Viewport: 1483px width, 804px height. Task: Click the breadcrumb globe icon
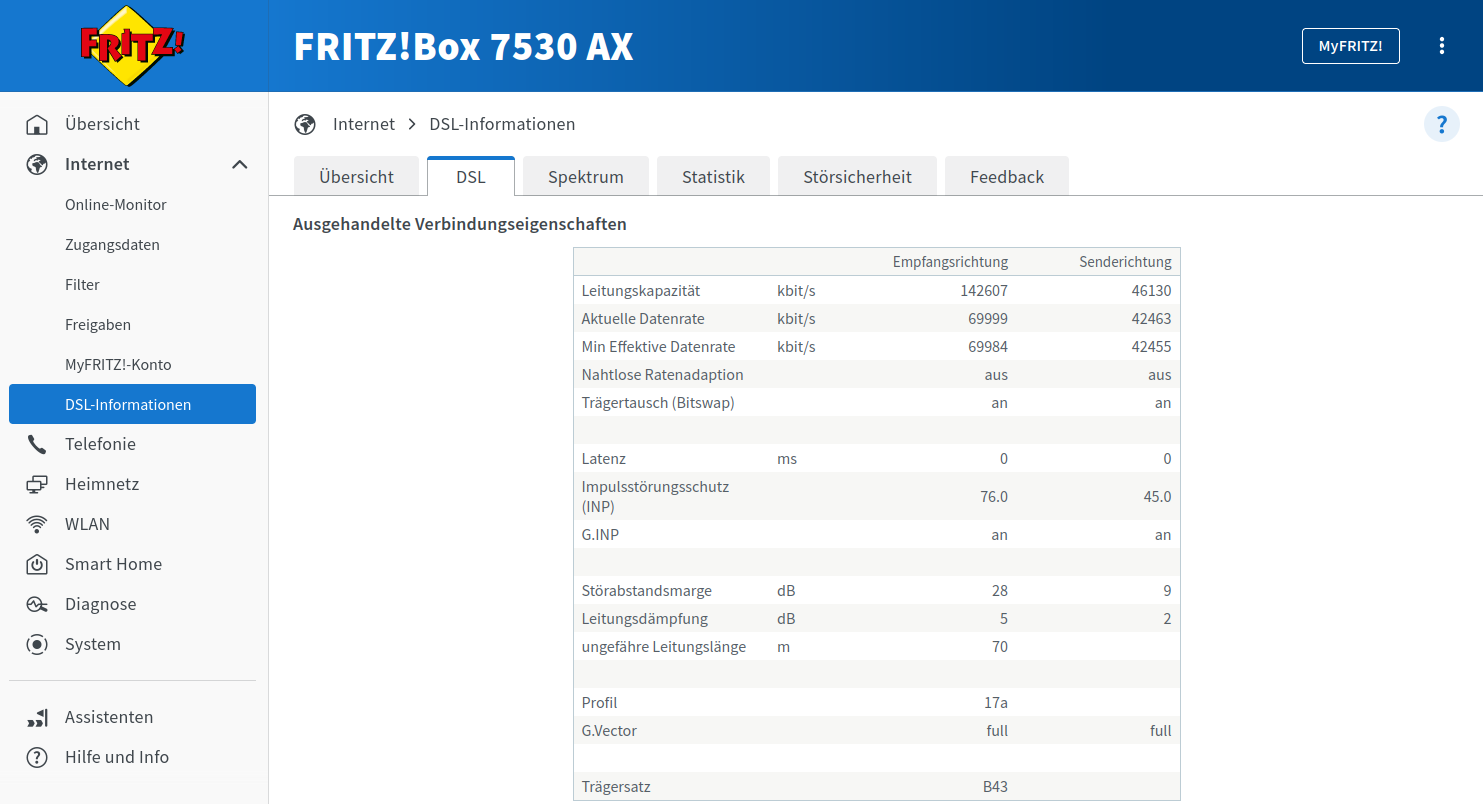pos(305,124)
